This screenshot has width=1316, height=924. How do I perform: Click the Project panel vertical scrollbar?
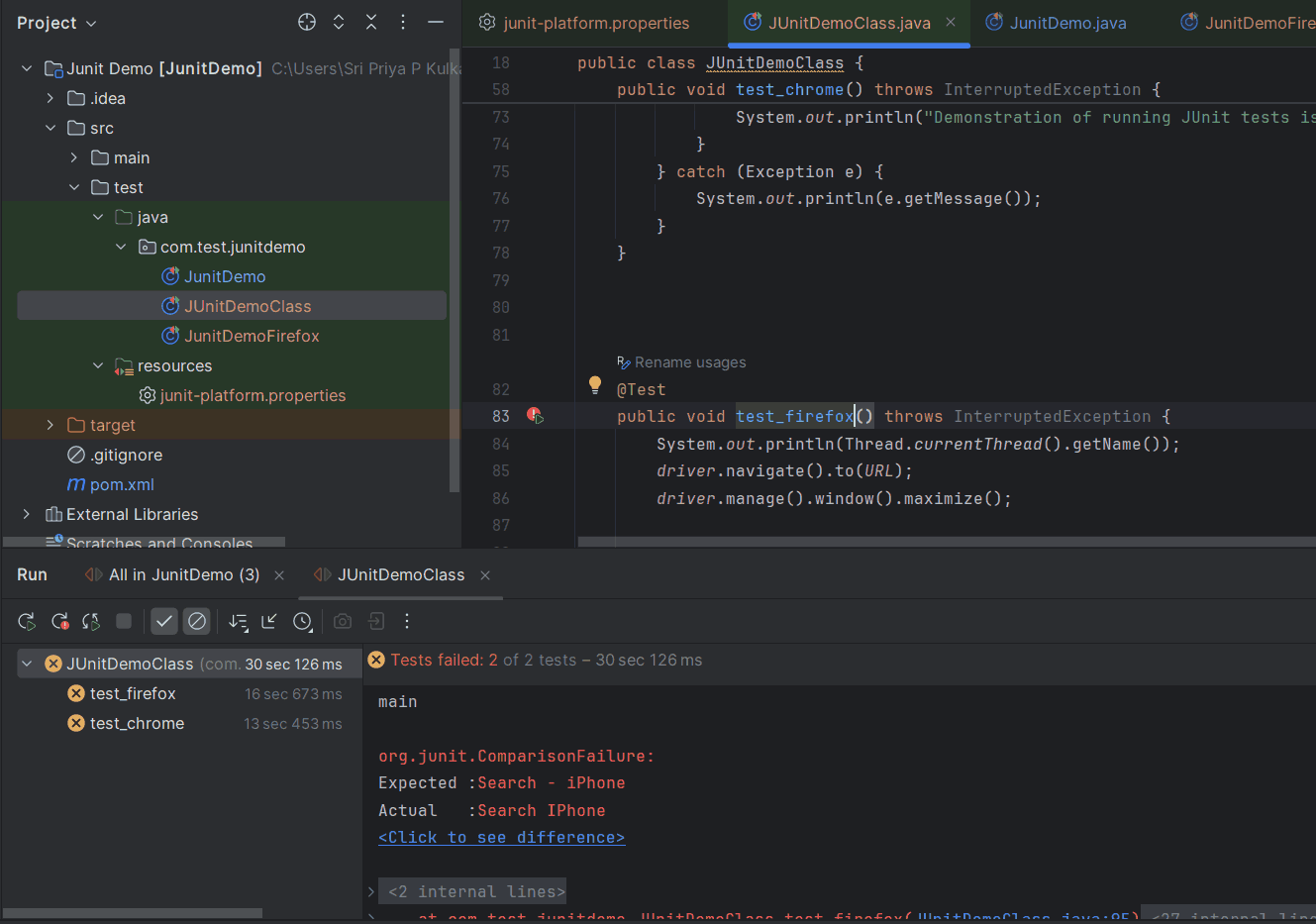coord(455,269)
